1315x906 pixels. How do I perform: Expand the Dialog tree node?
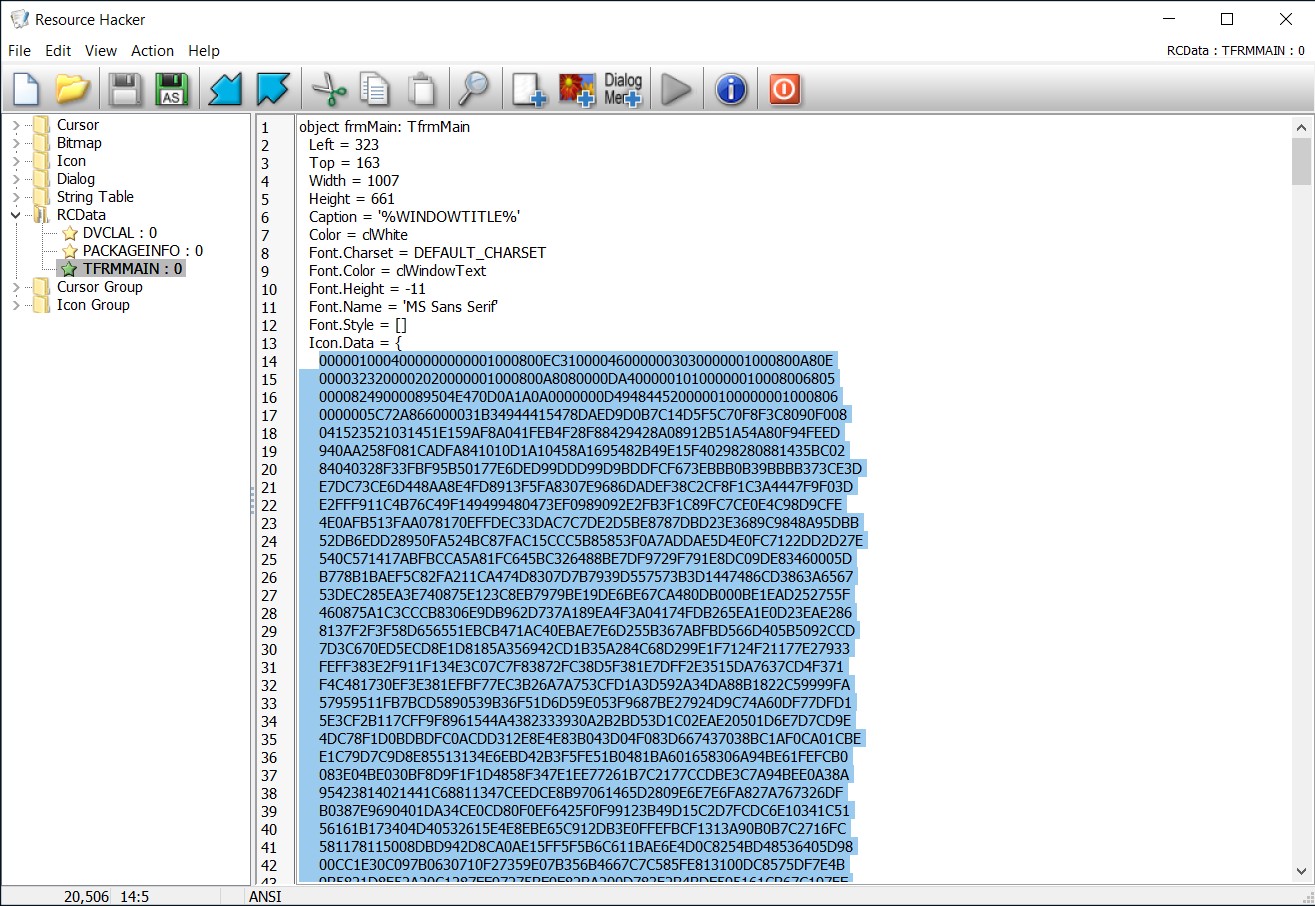coord(16,179)
